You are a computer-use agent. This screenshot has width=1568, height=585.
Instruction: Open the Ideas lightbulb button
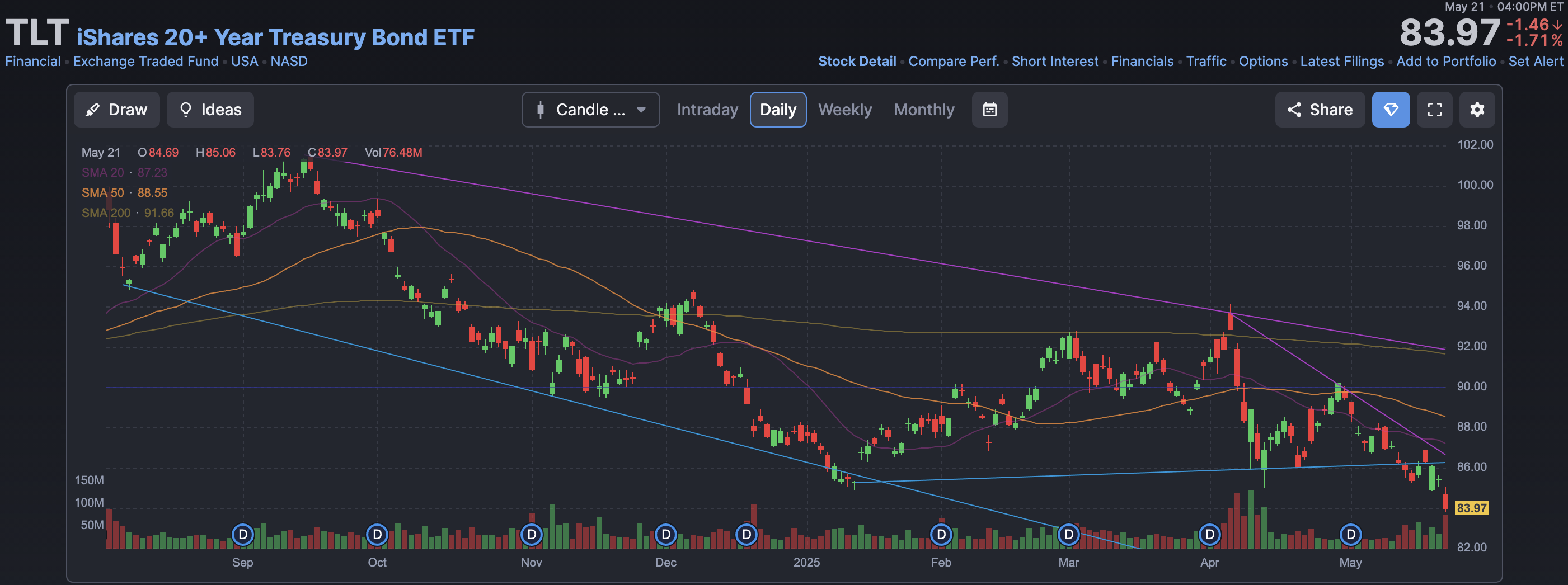pyautogui.click(x=210, y=110)
